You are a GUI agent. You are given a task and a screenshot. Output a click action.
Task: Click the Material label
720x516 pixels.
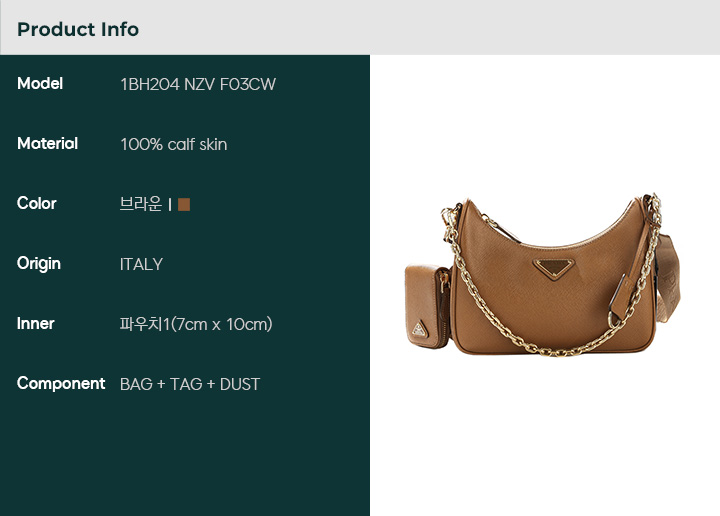pos(47,144)
